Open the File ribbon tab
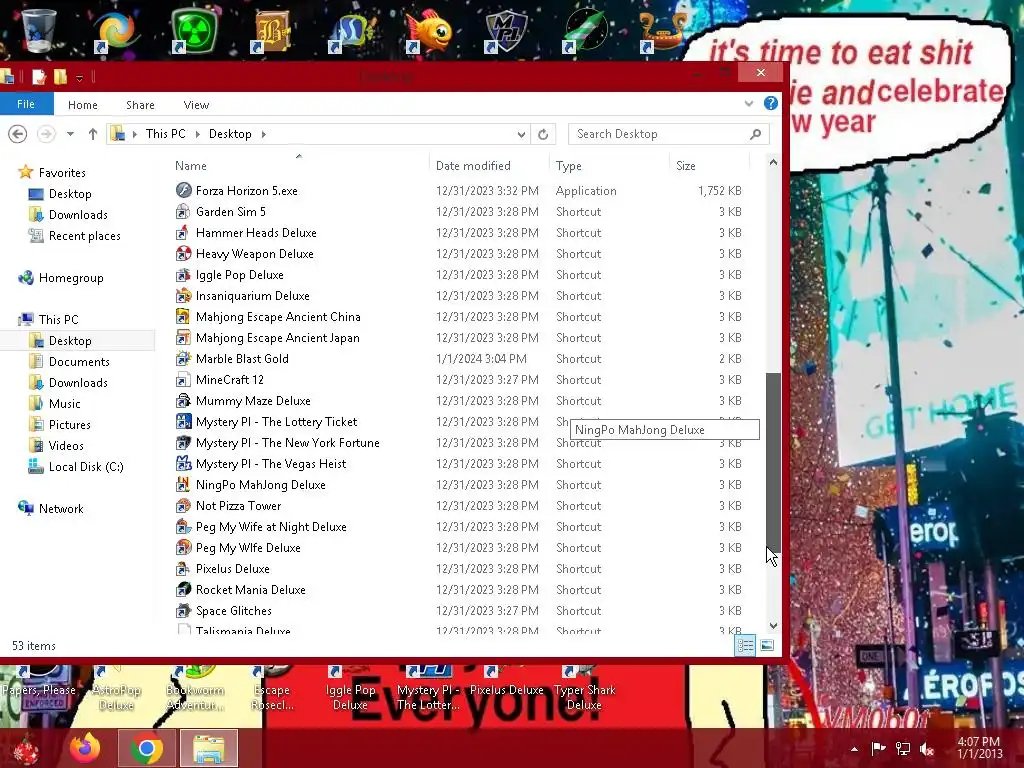Screen dimensions: 1024x768 pyautogui.click(x=26, y=104)
